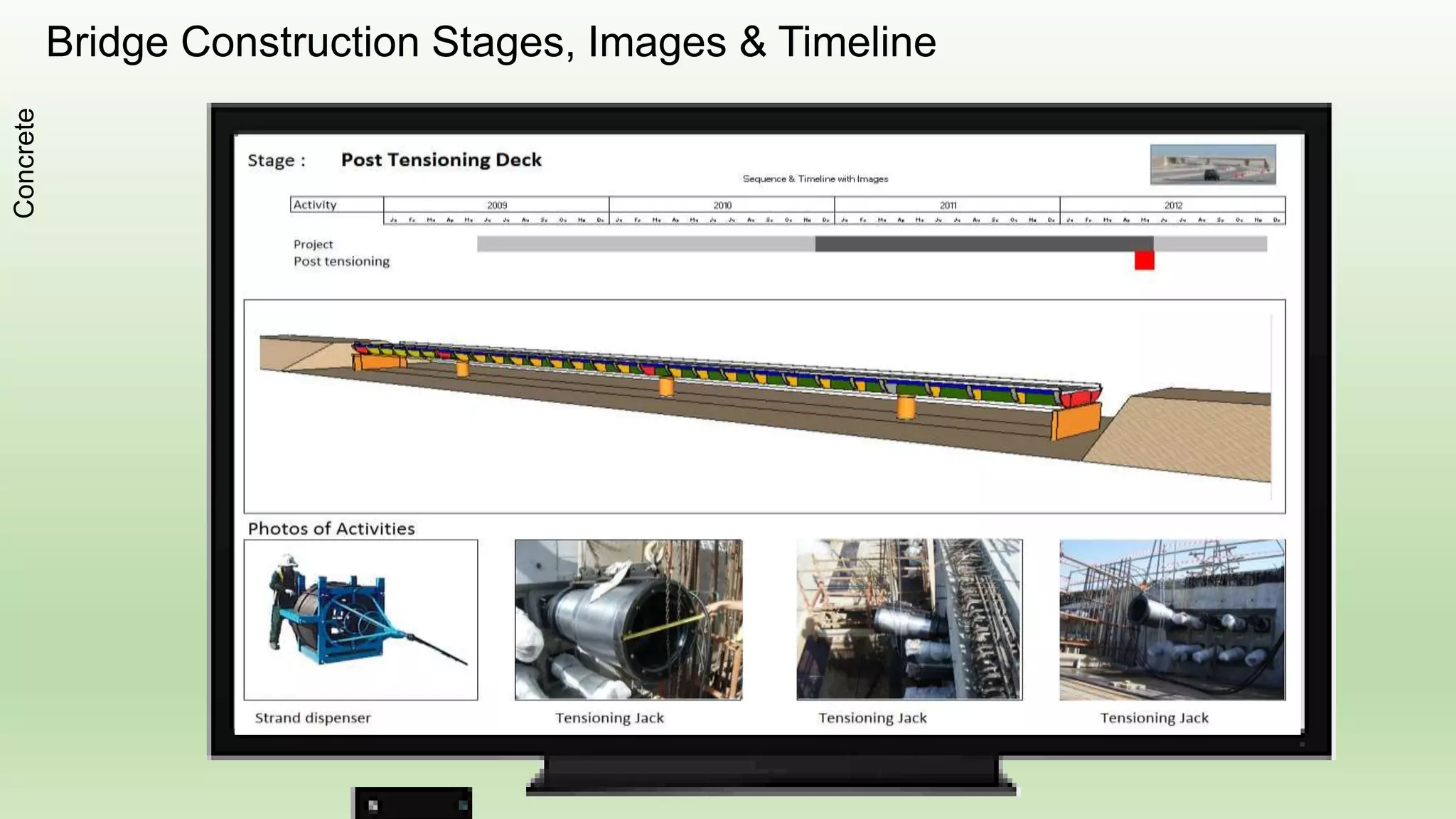Open the rightmost Tensioning Jack photo
This screenshot has width=1456, height=819.
[1172, 619]
